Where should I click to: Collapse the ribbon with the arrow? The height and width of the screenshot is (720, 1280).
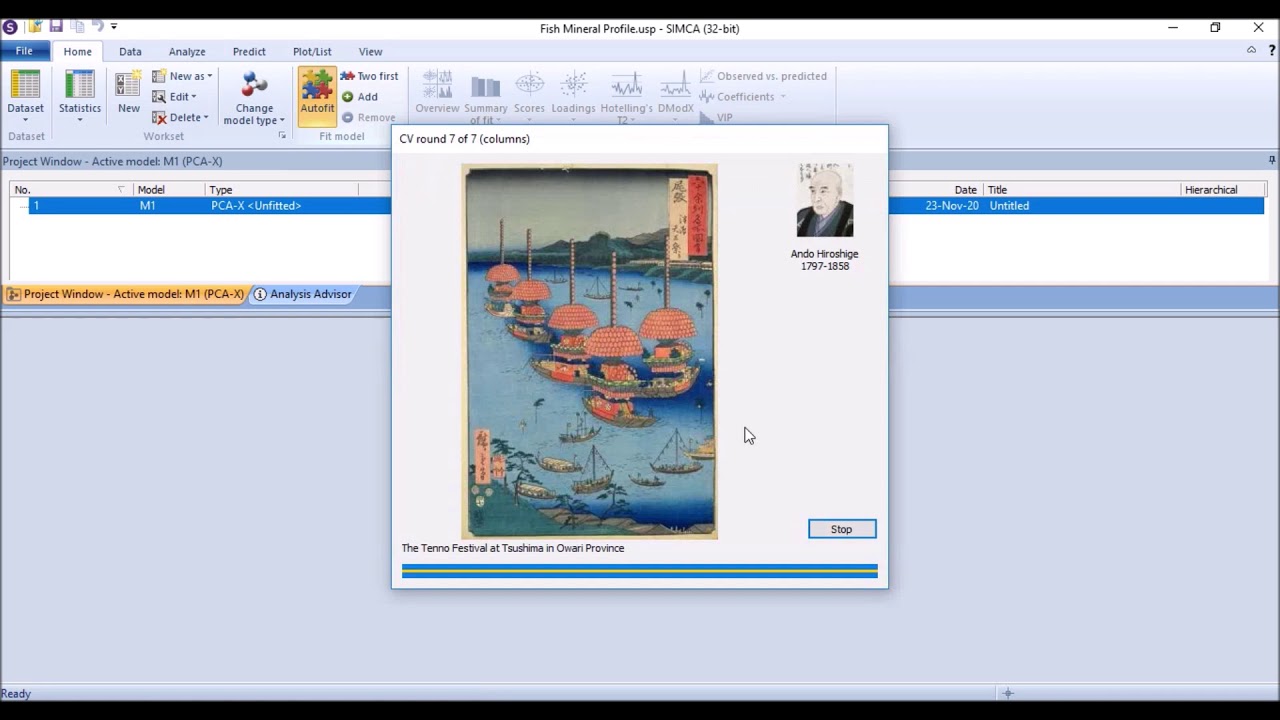pyautogui.click(x=1251, y=50)
